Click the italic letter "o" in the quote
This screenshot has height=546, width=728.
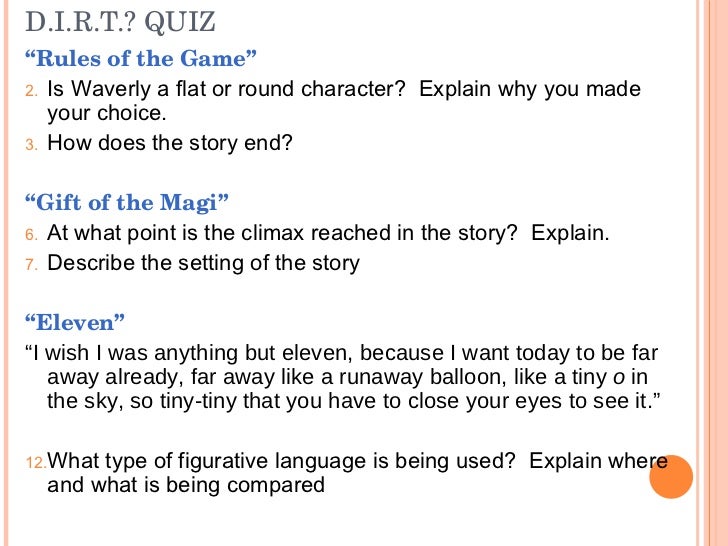[621, 378]
